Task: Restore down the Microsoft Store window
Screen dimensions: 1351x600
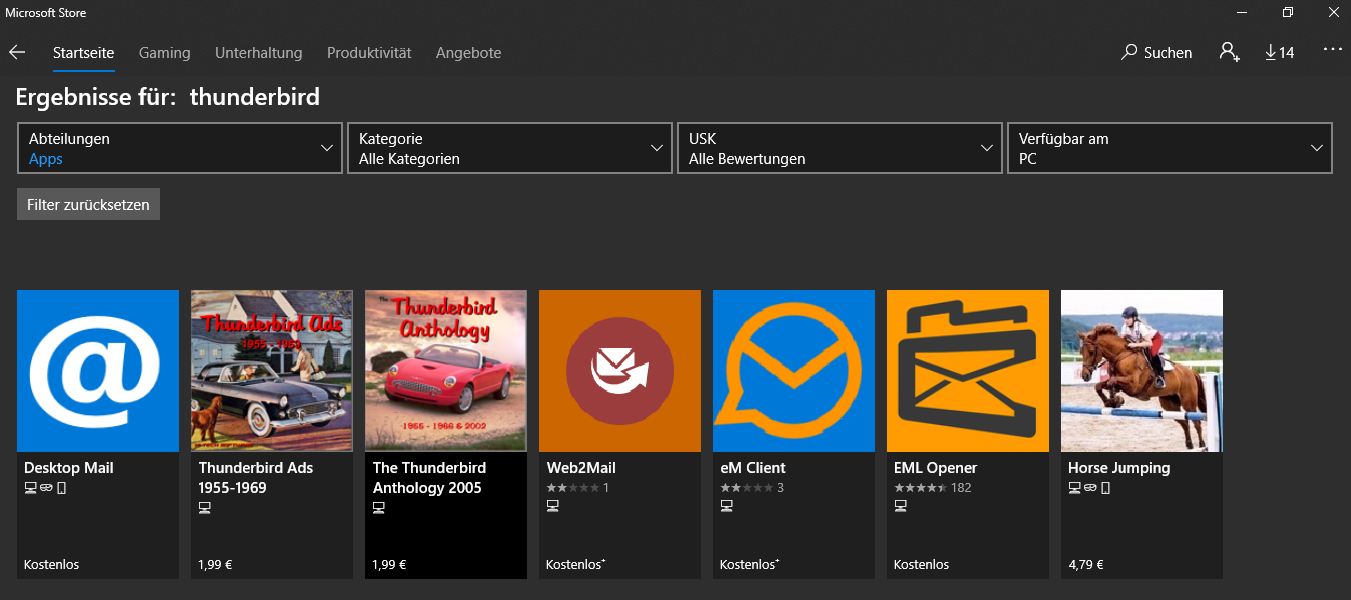Action: 1287,12
